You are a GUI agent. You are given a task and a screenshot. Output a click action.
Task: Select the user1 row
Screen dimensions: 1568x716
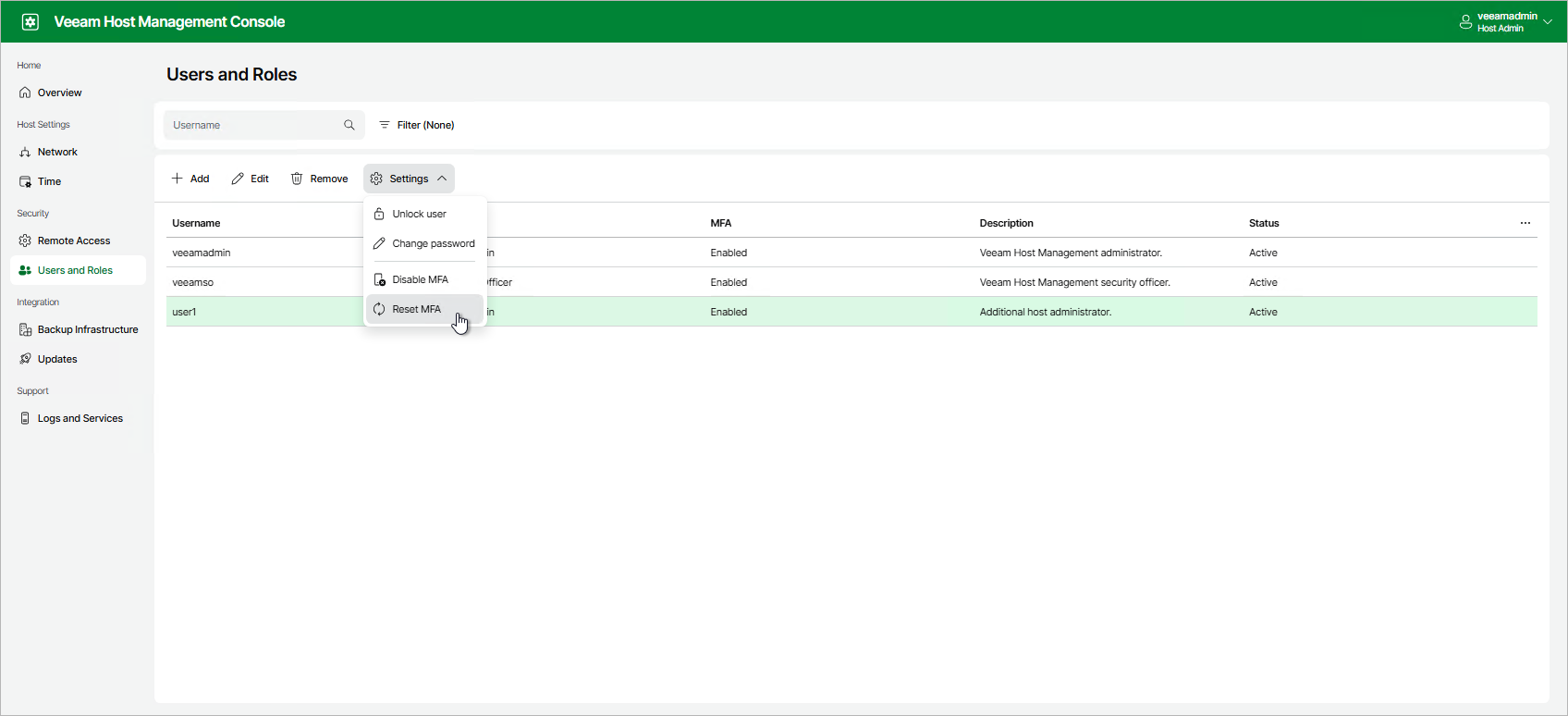[851, 312]
